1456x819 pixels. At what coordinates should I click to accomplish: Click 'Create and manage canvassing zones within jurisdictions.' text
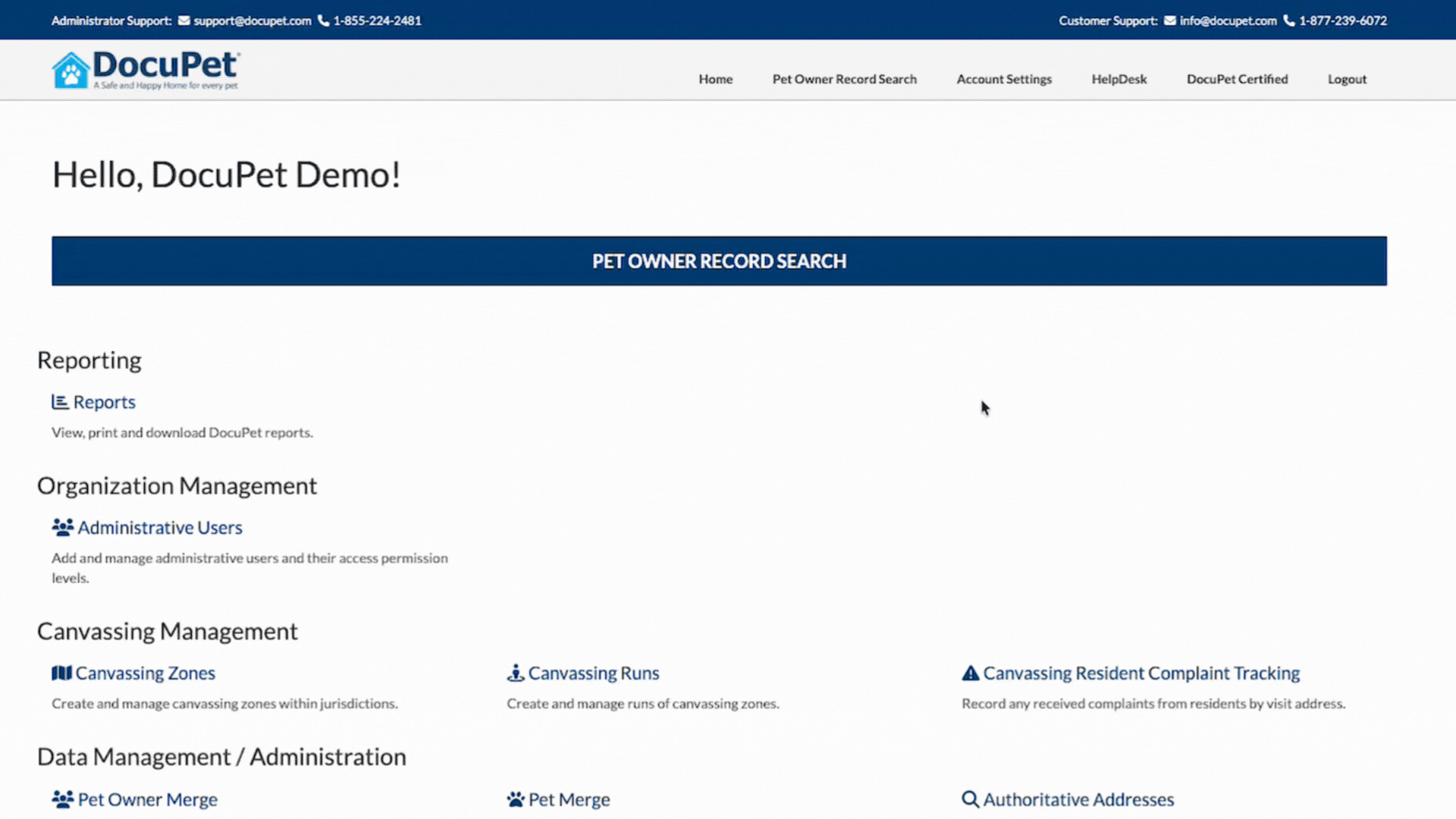coord(224,703)
